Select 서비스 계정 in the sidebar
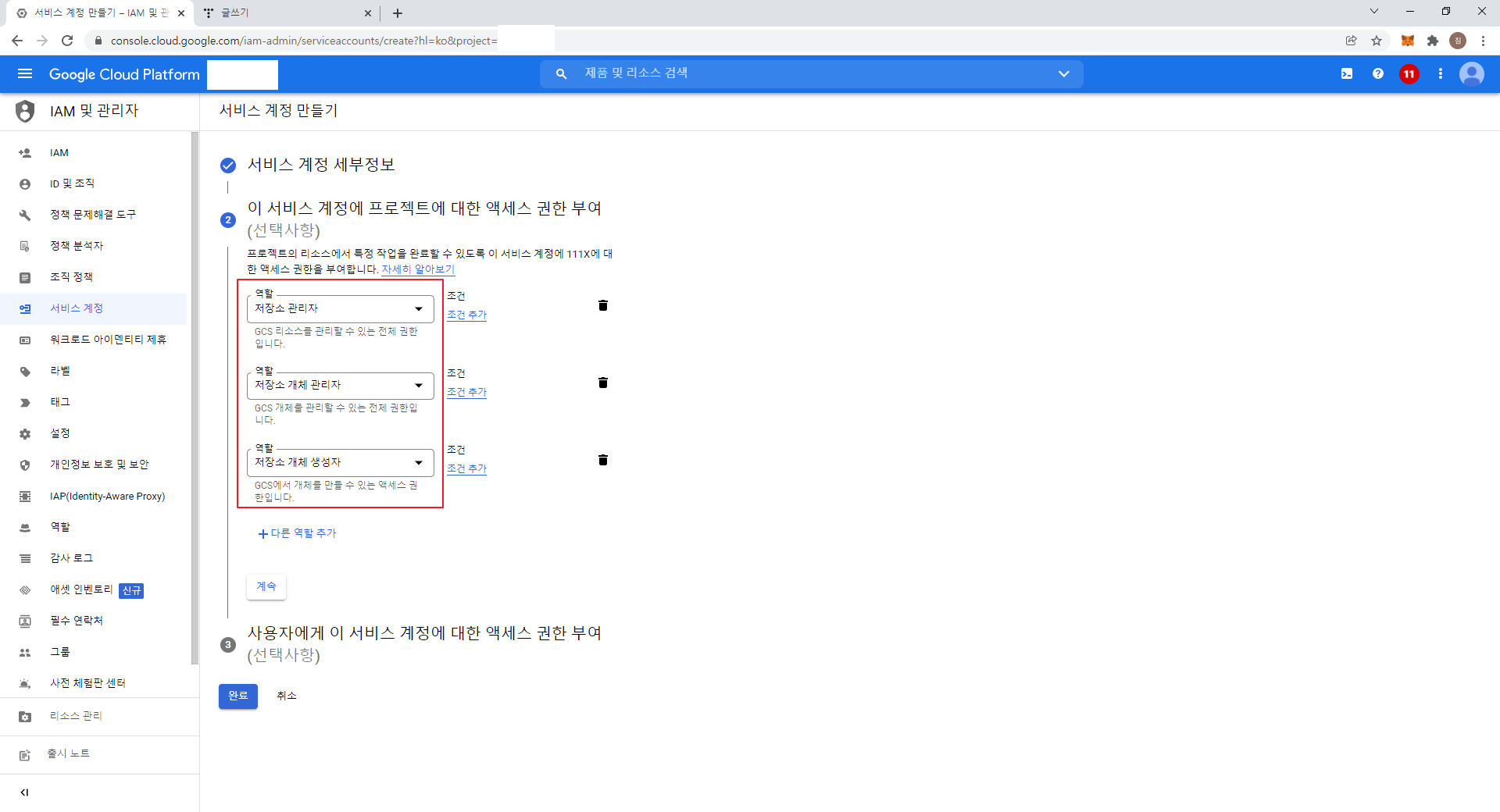 (94, 309)
